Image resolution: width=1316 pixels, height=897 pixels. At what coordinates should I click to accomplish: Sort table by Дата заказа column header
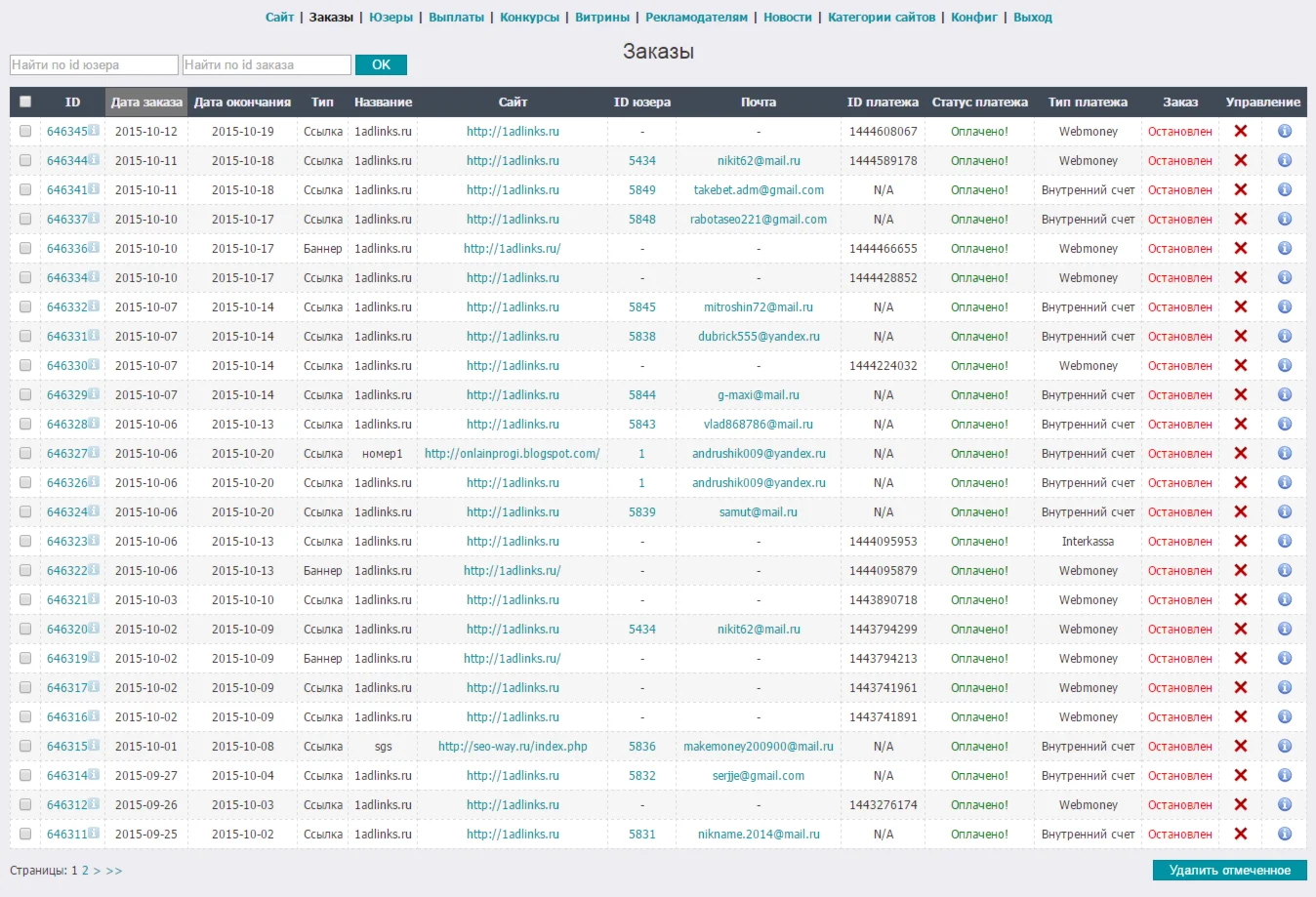pyautogui.click(x=146, y=102)
